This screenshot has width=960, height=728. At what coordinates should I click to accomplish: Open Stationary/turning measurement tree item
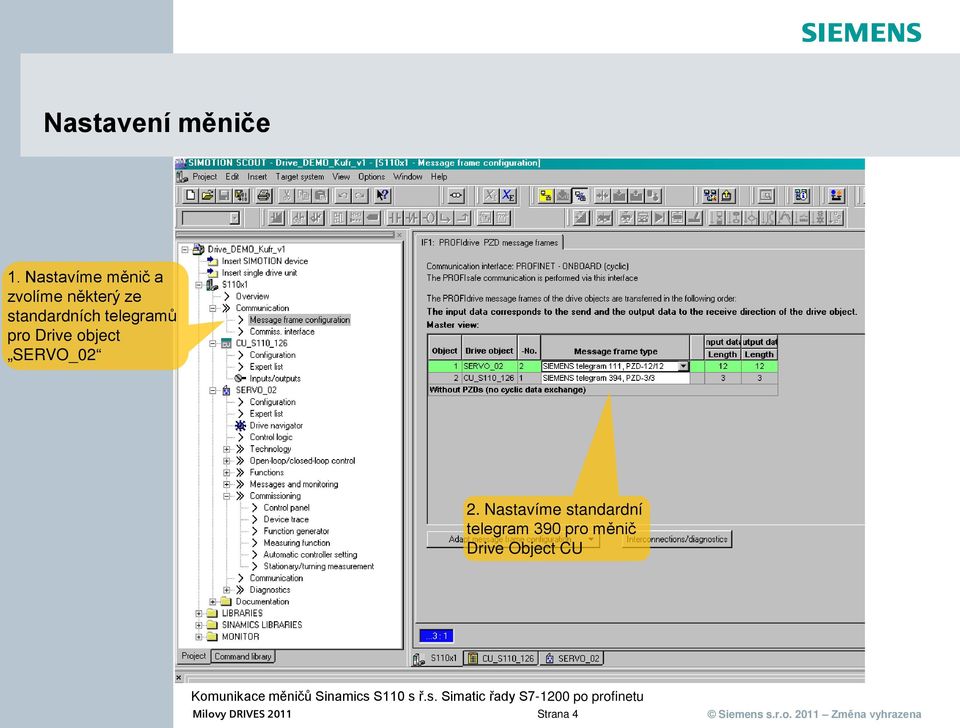318,566
